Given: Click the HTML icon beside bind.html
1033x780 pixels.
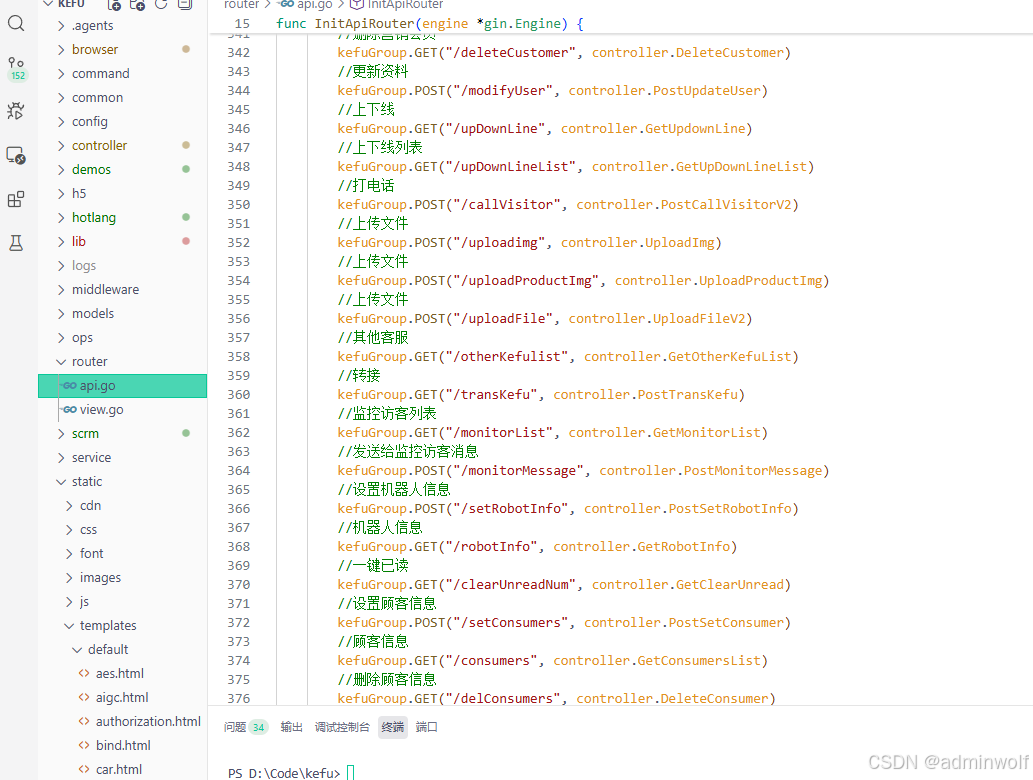Looking at the screenshot, I should coord(84,745).
